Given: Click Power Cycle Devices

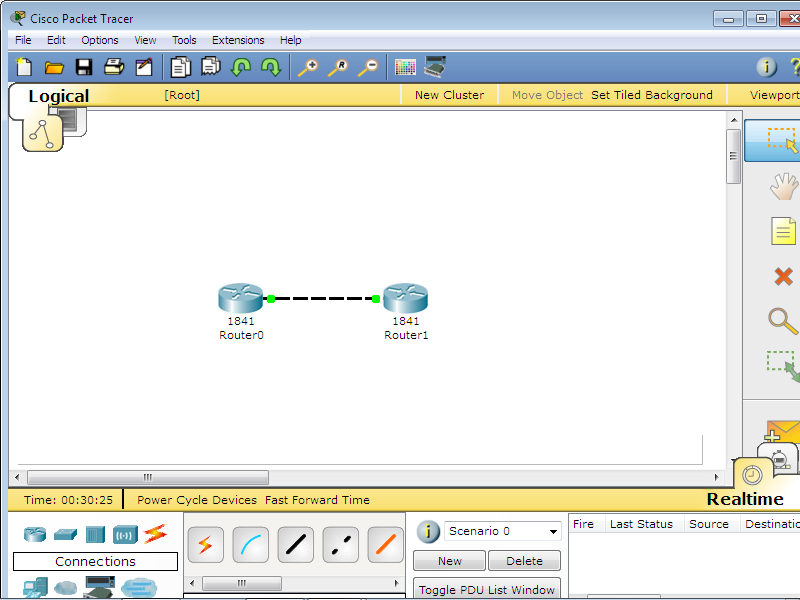Looking at the screenshot, I should [197, 500].
